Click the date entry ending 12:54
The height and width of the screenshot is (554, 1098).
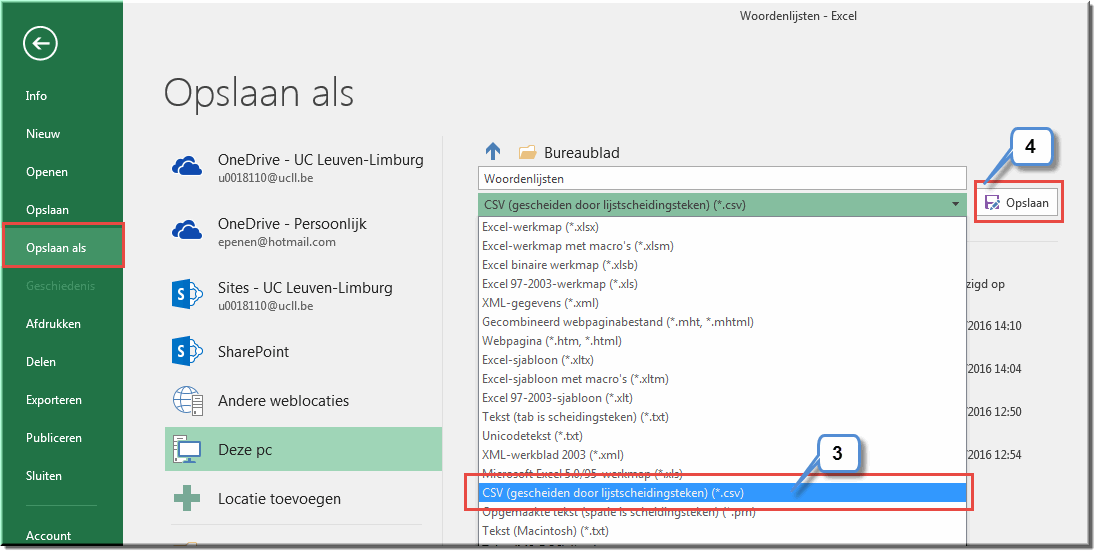994,455
